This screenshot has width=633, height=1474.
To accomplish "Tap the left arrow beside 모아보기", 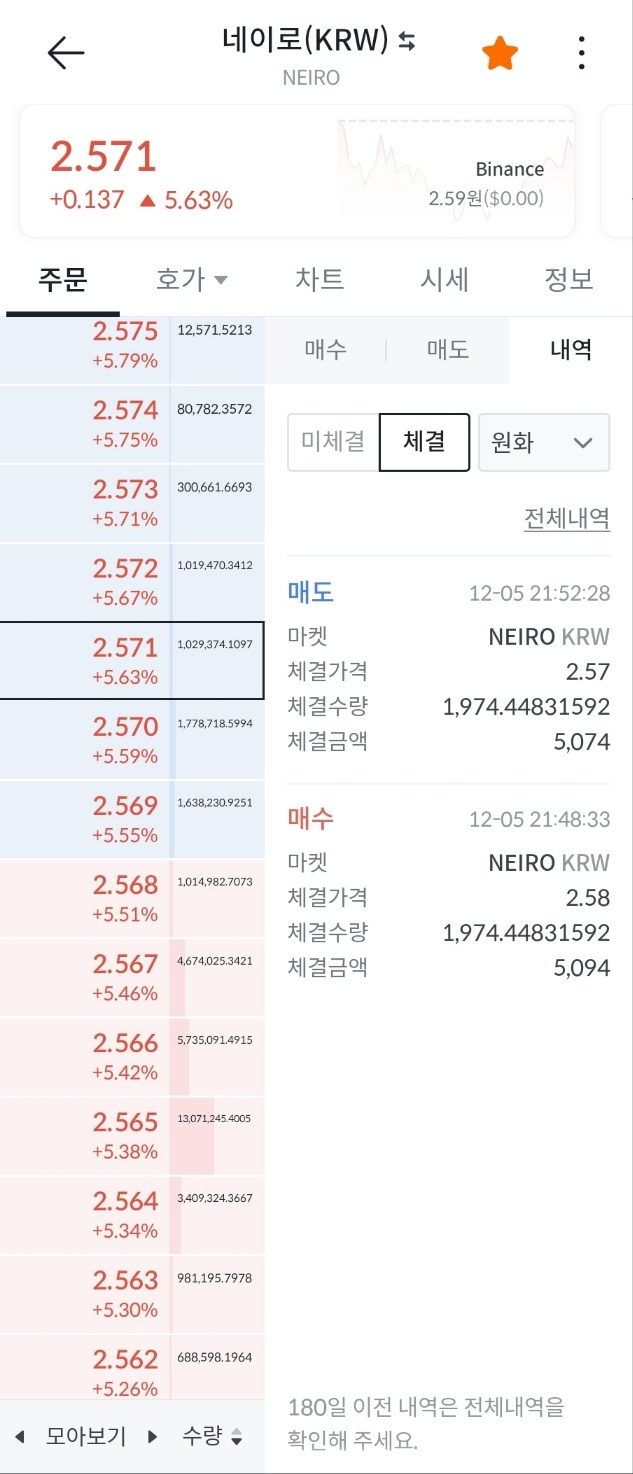I will coord(19,1438).
